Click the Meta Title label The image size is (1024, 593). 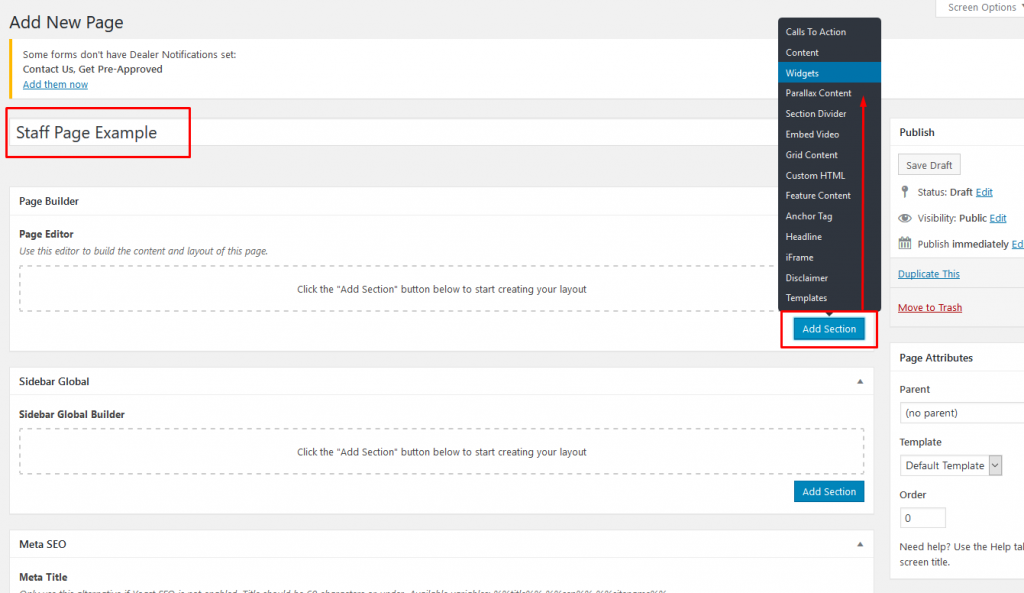43,577
